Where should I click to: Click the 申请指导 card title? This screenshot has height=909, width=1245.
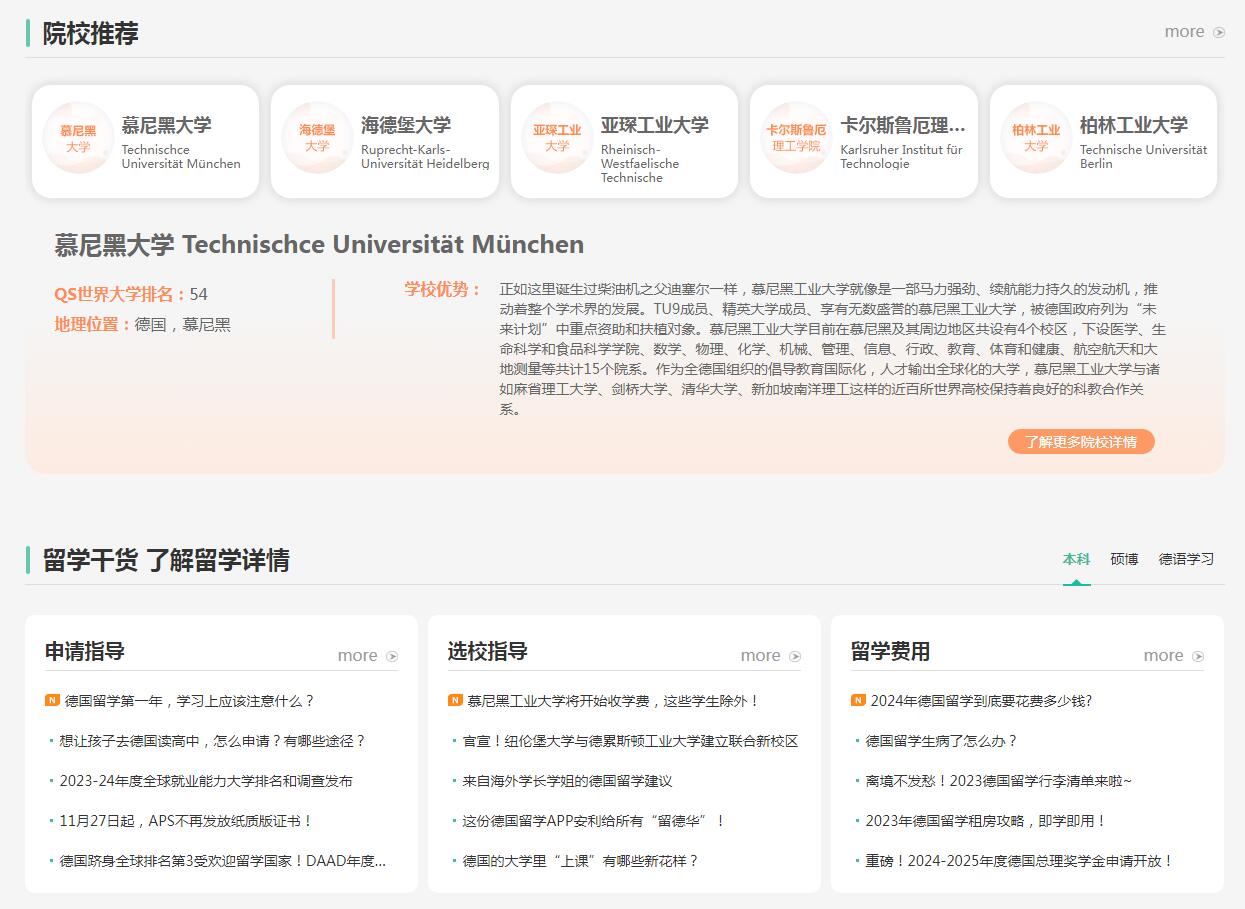coord(85,652)
